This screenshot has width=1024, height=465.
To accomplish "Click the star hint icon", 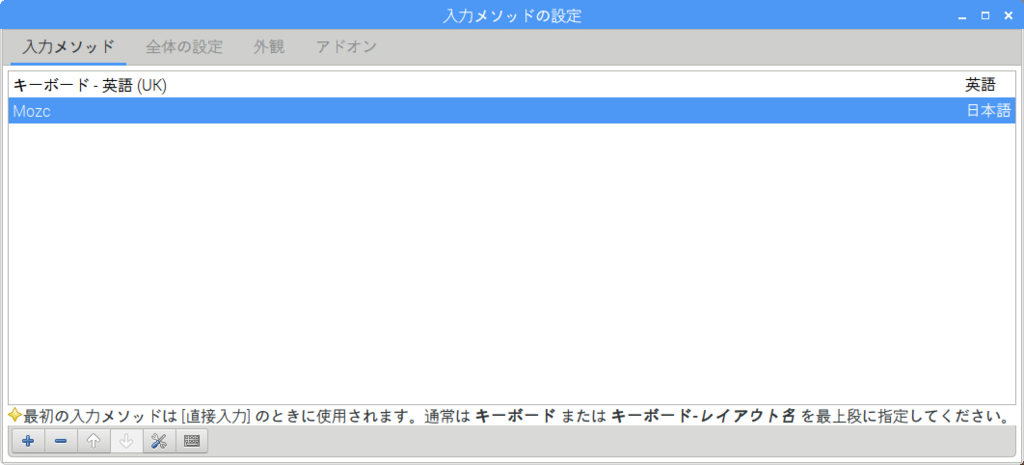I will coord(15,415).
